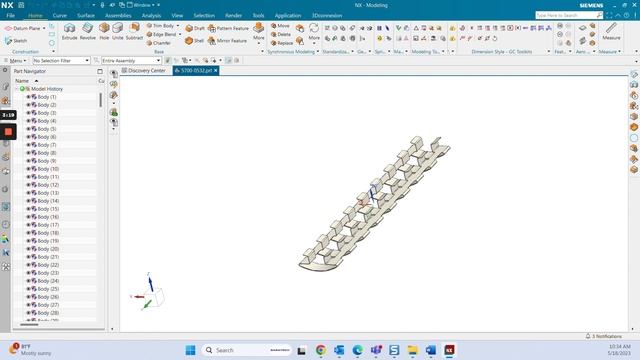Screen dimensions: 640x360
Task: Toggle visibility of Body (1)
Action: (x=29, y=97)
